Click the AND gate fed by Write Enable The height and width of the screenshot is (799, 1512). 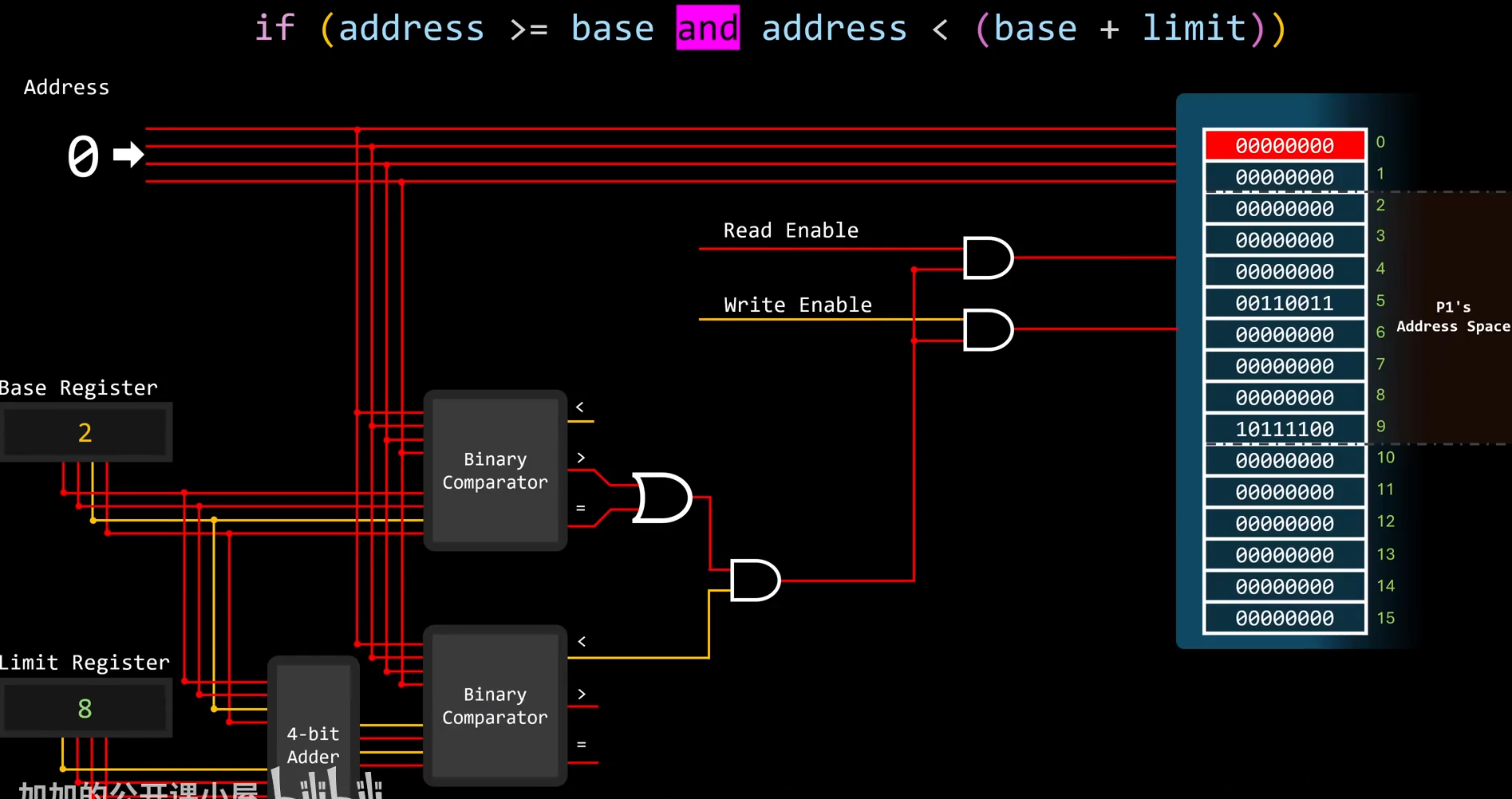989,329
